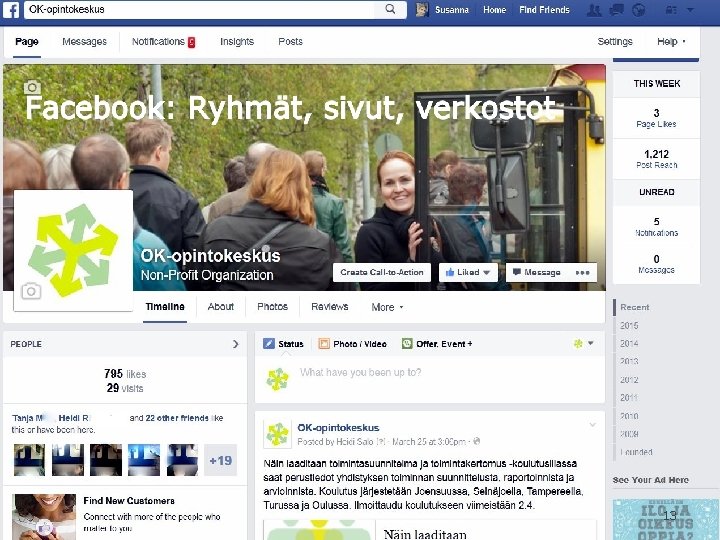The image size is (720, 540).
Task: Click Create Call-to-Action button
Action: [382, 272]
